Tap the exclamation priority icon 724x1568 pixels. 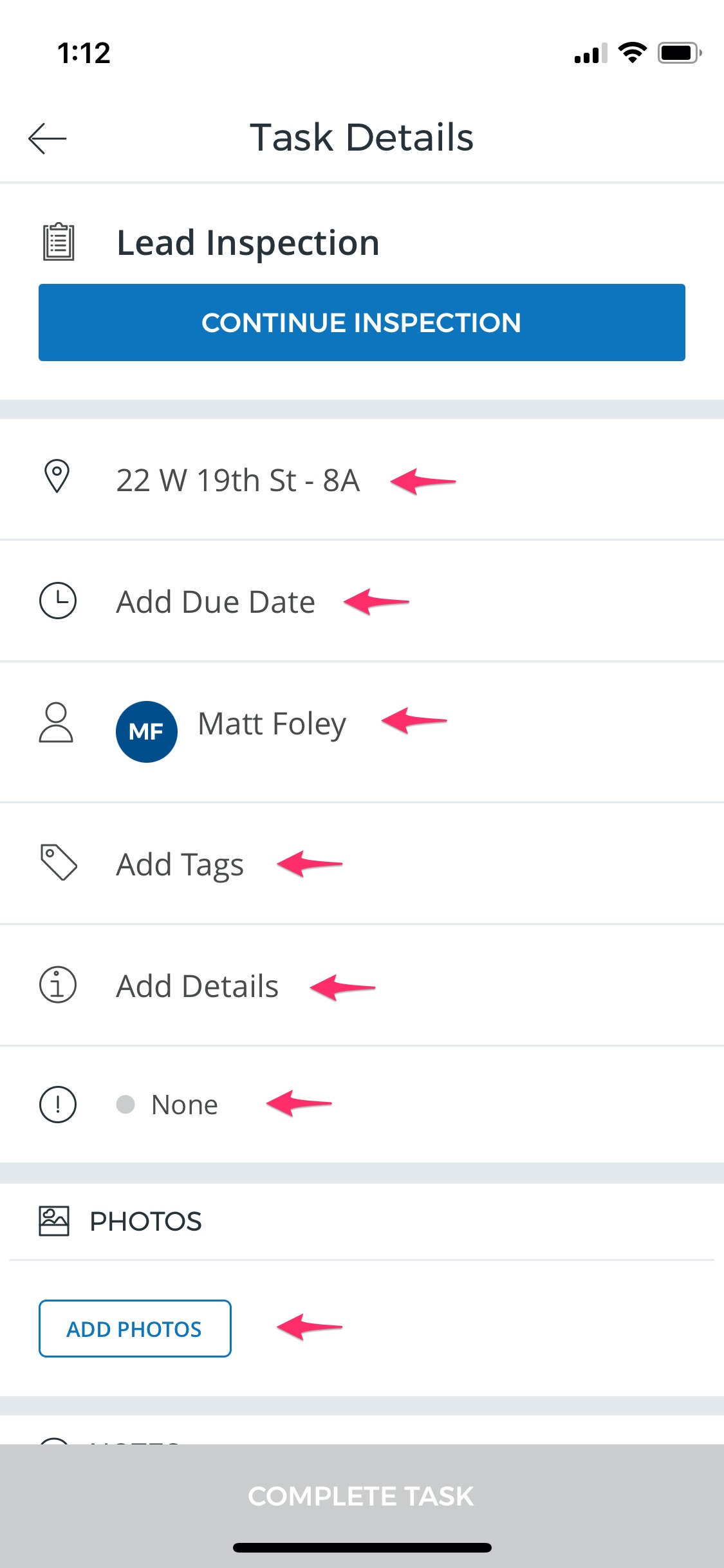(58, 1105)
